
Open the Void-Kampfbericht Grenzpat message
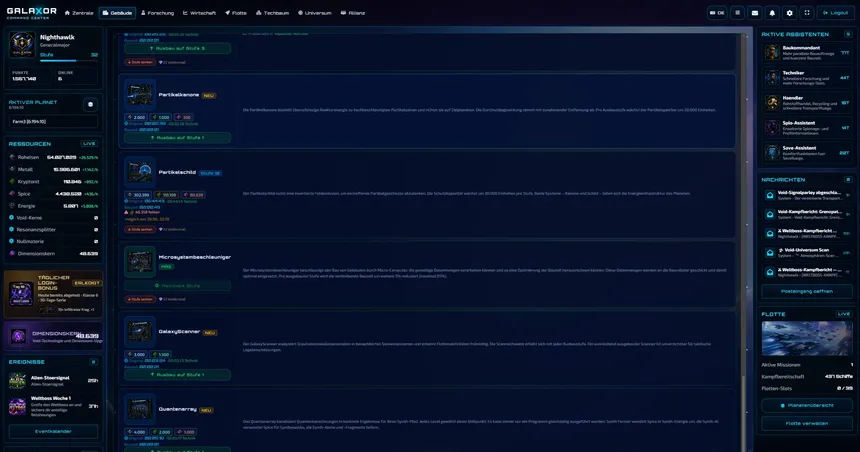807,214
